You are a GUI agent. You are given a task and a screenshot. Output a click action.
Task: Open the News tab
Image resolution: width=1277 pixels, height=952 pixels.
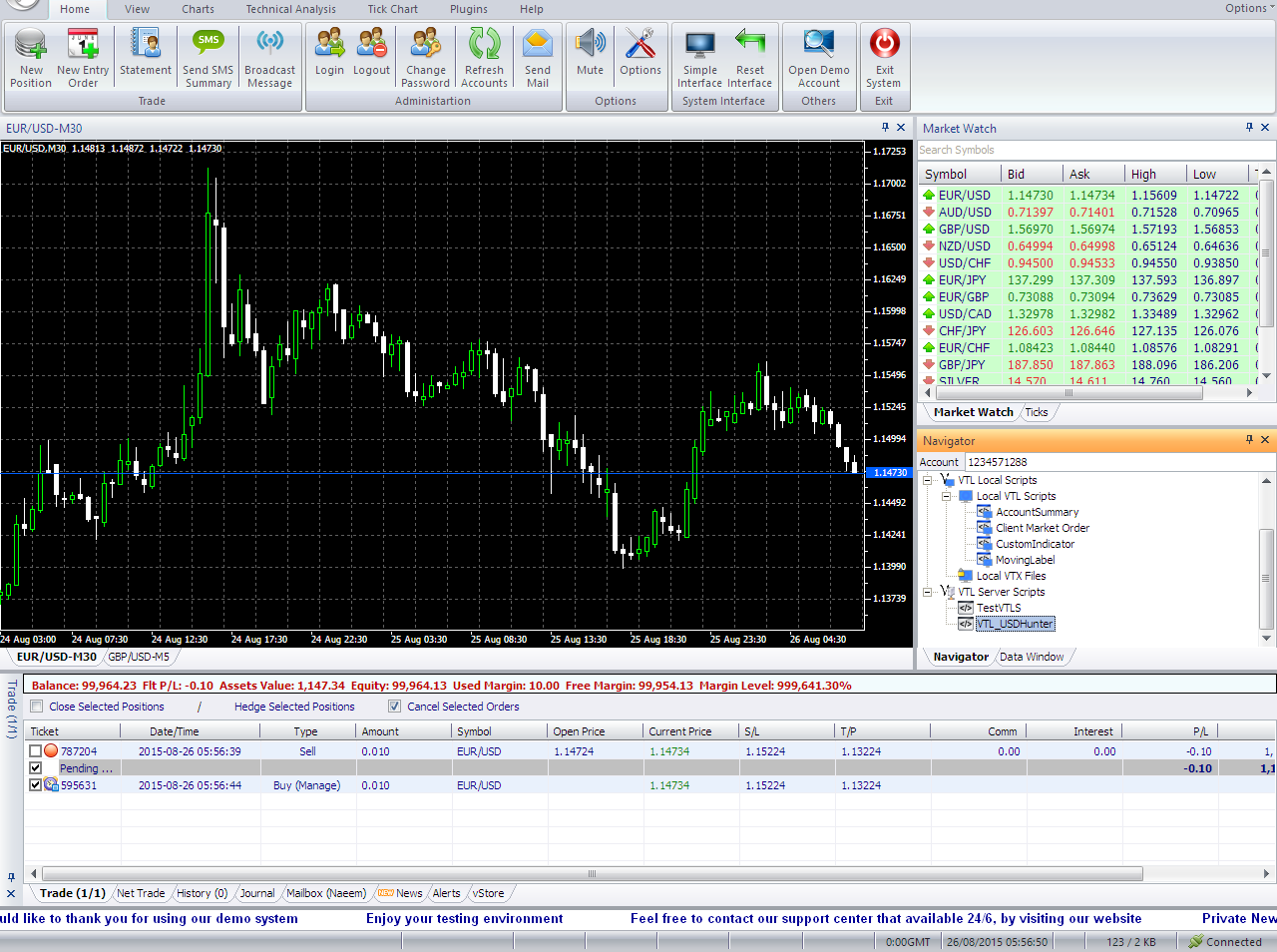pos(402,893)
